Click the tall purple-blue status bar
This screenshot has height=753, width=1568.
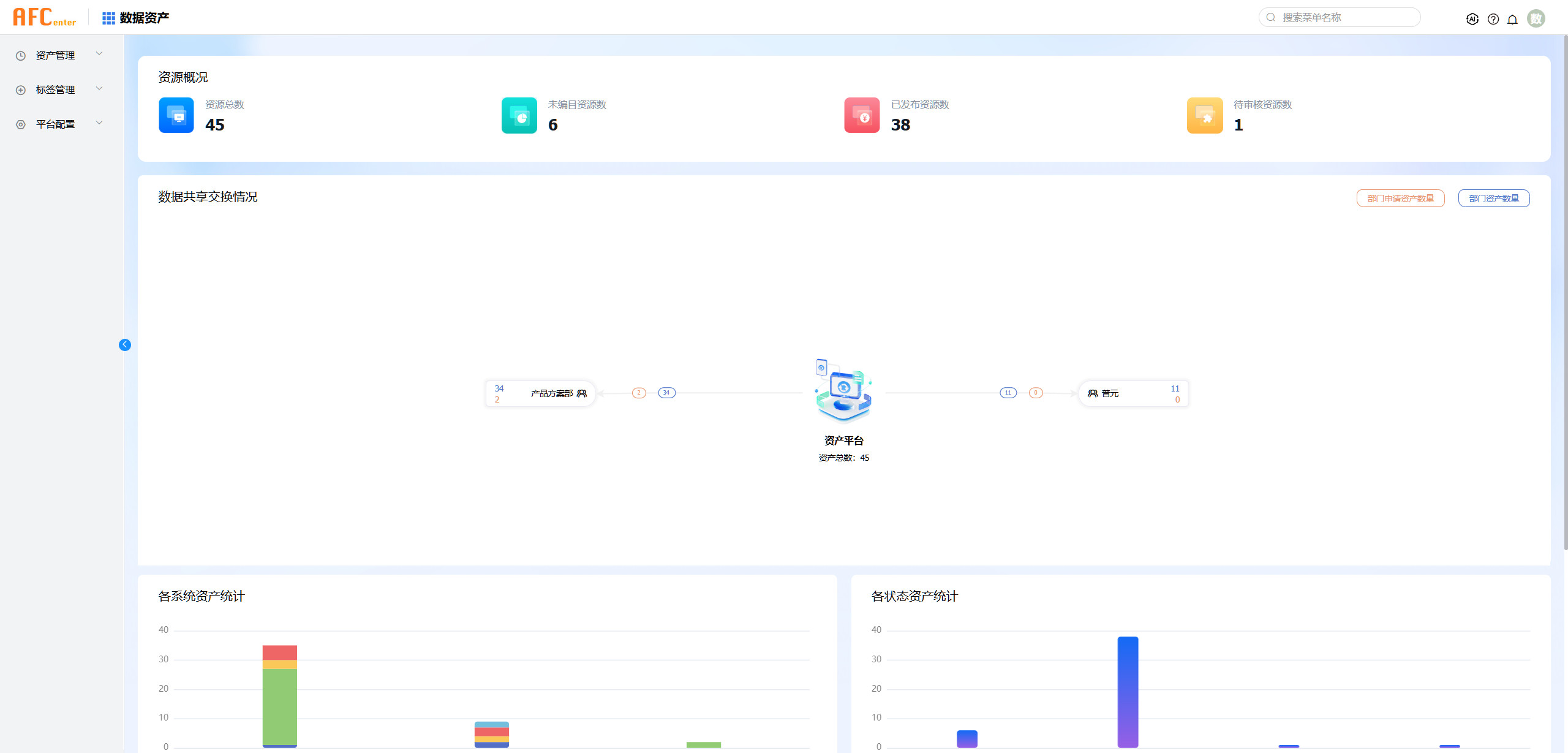1128,692
